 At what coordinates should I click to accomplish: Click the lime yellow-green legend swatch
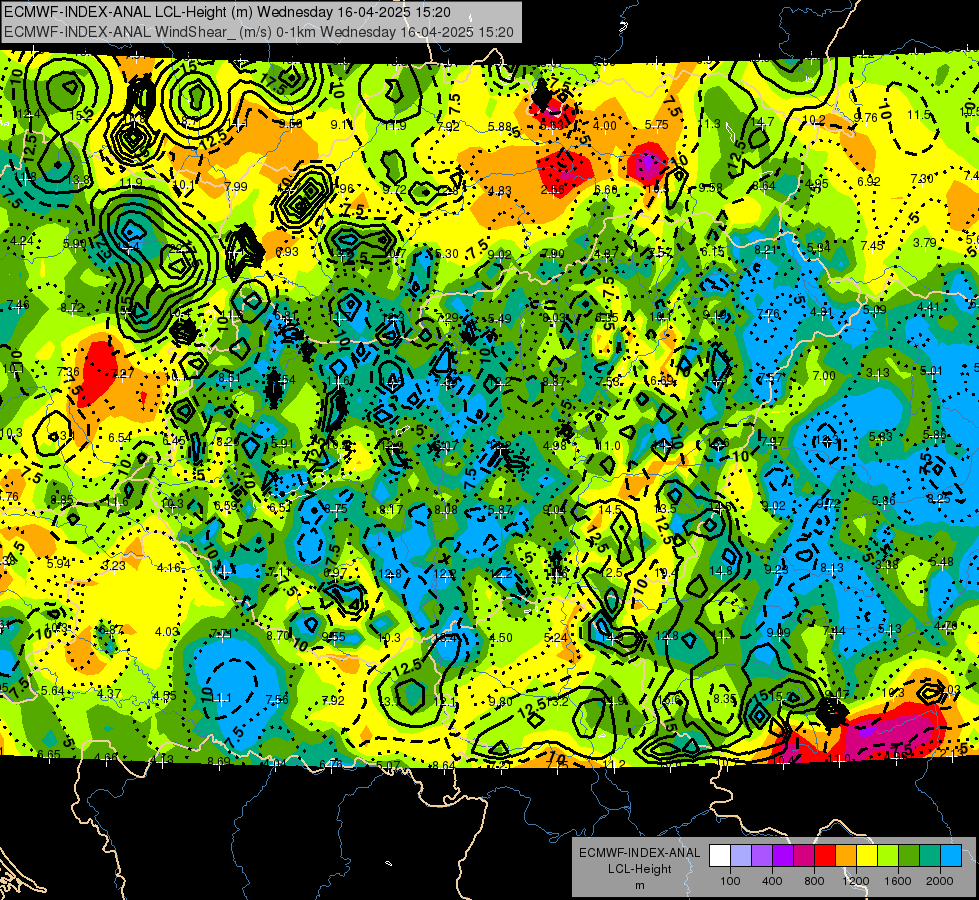[x=887, y=856]
